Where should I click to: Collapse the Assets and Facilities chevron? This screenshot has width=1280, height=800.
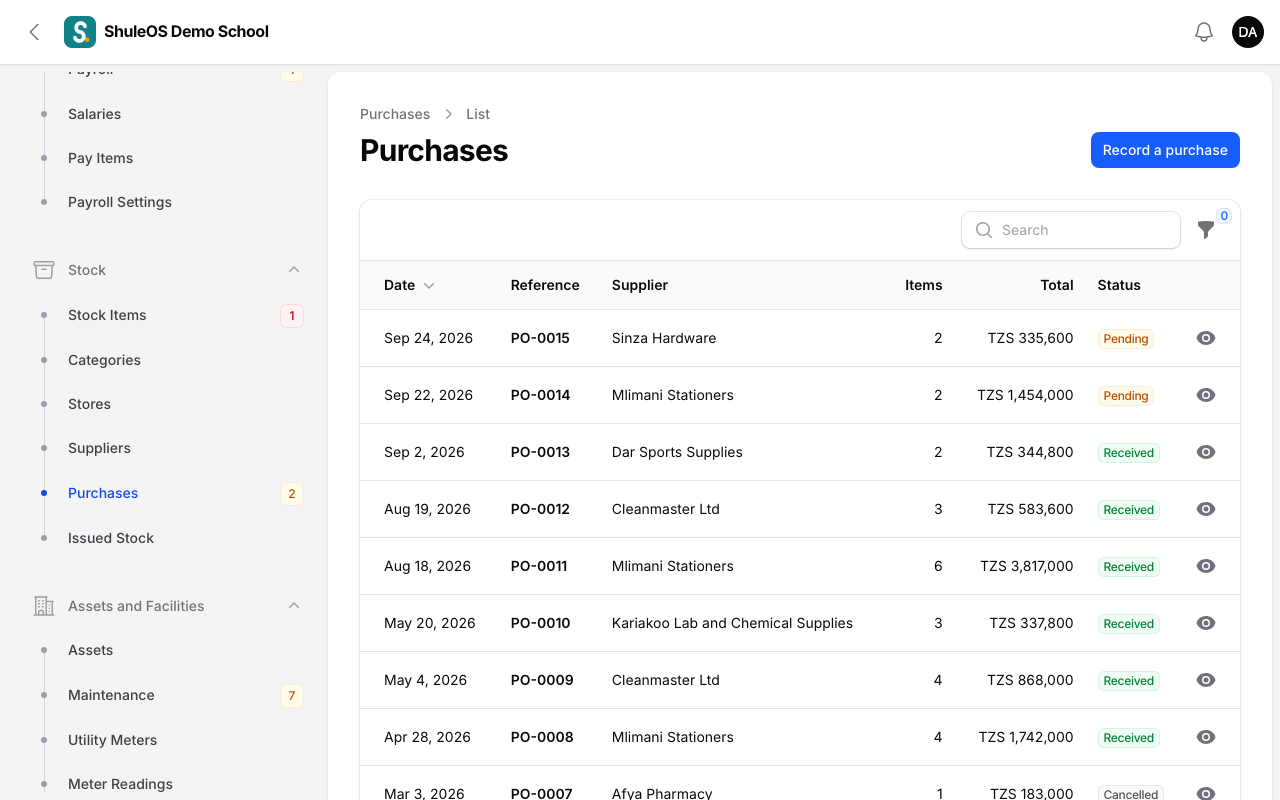pos(294,606)
